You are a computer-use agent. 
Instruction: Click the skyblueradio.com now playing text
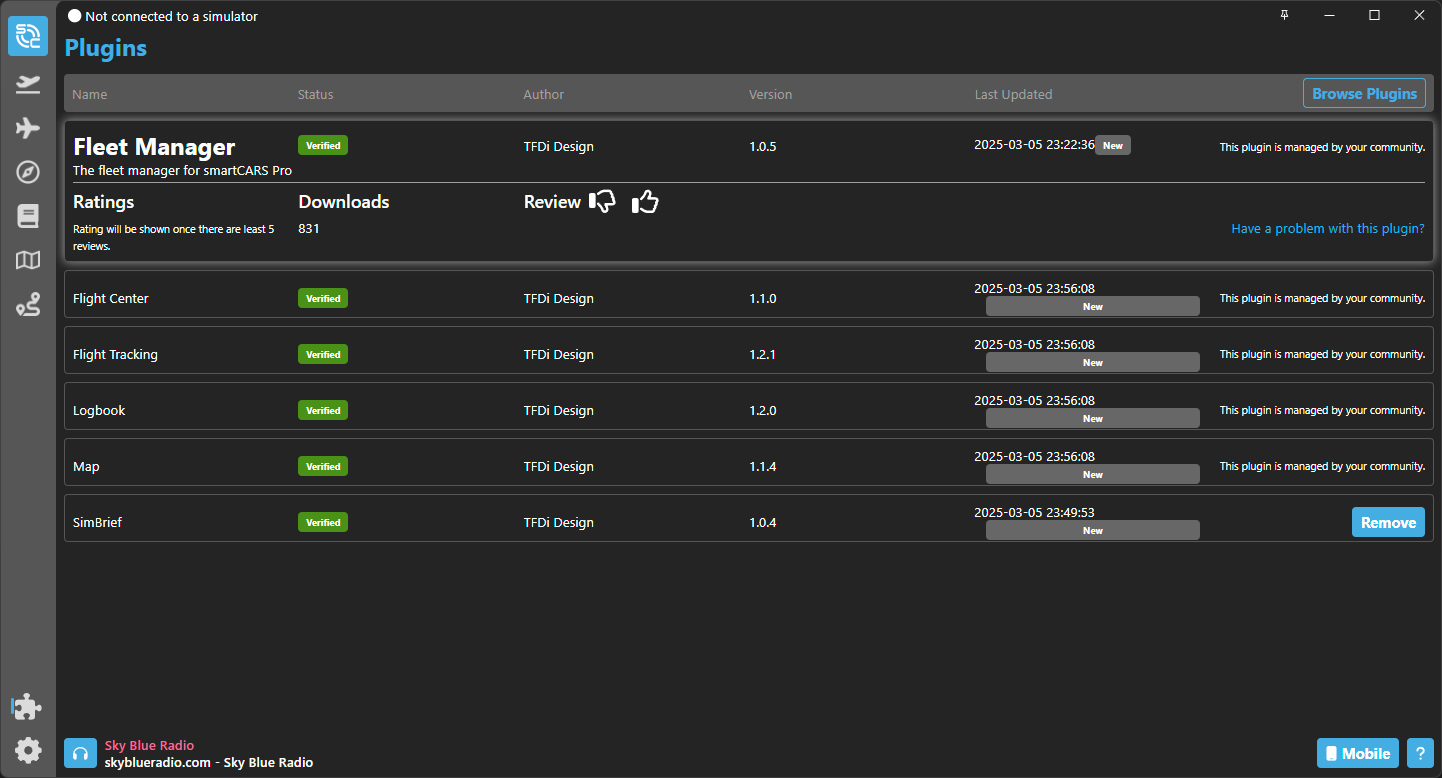(209, 762)
